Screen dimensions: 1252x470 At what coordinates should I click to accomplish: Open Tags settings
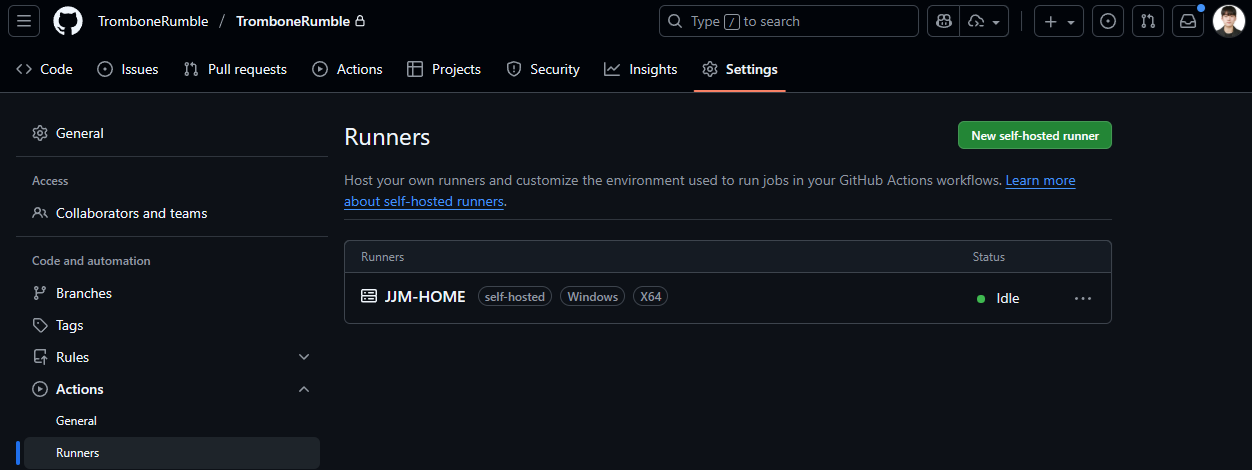(172, 325)
